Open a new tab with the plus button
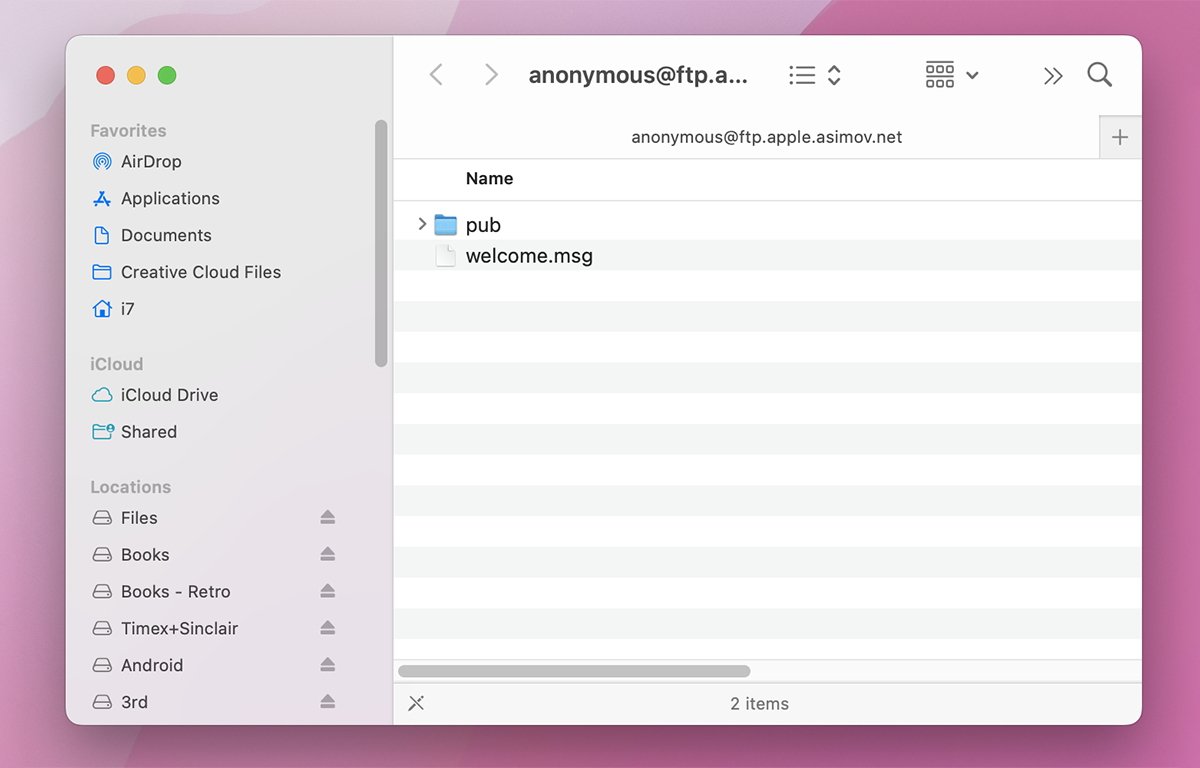The height and width of the screenshot is (768, 1200). pos(1120,137)
